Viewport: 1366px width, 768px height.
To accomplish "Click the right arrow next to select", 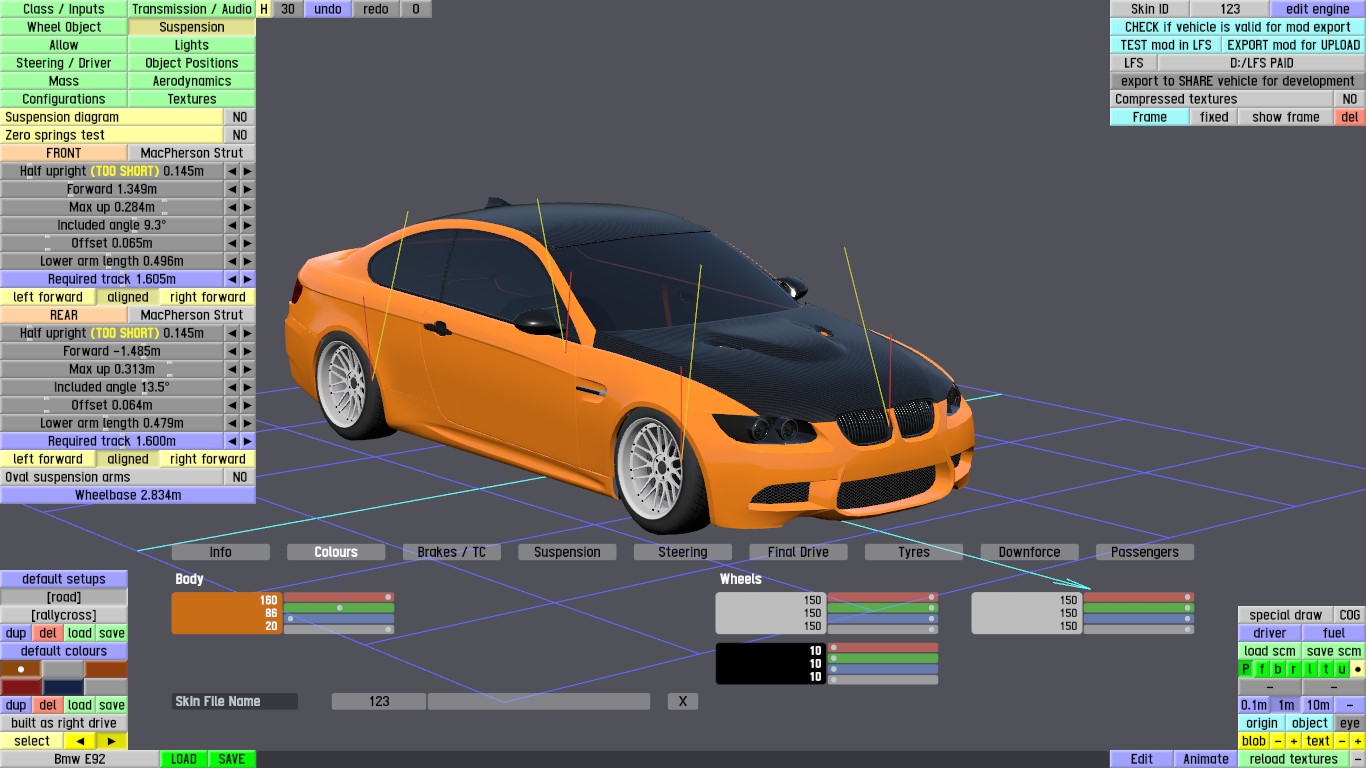I will click(112, 741).
